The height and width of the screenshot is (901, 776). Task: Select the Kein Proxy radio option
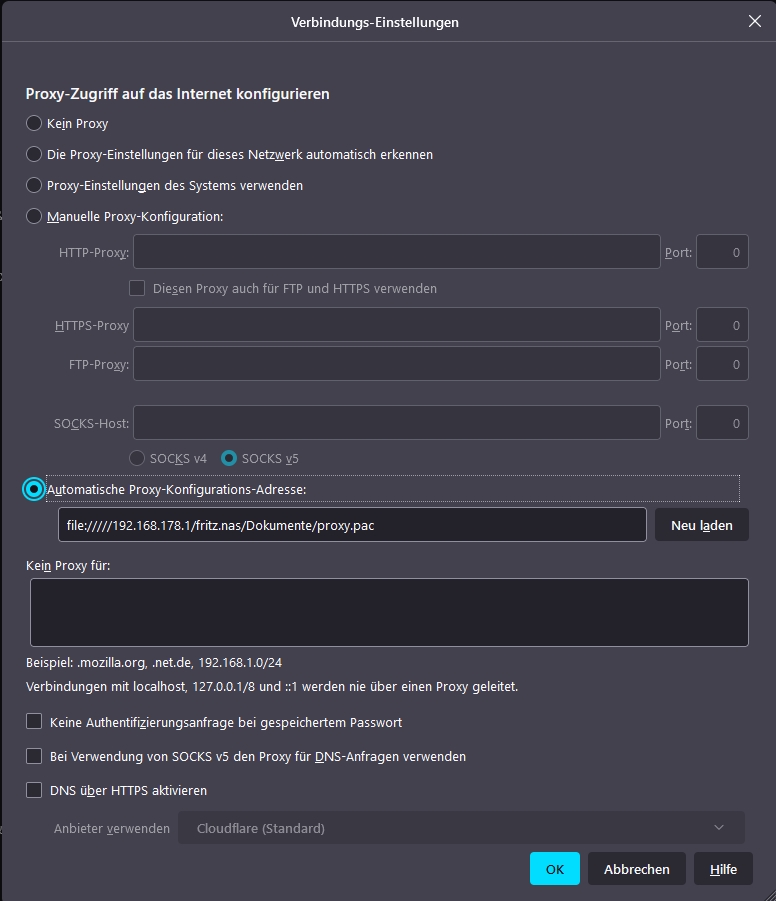pyautogui.click(x=34, y=123)
